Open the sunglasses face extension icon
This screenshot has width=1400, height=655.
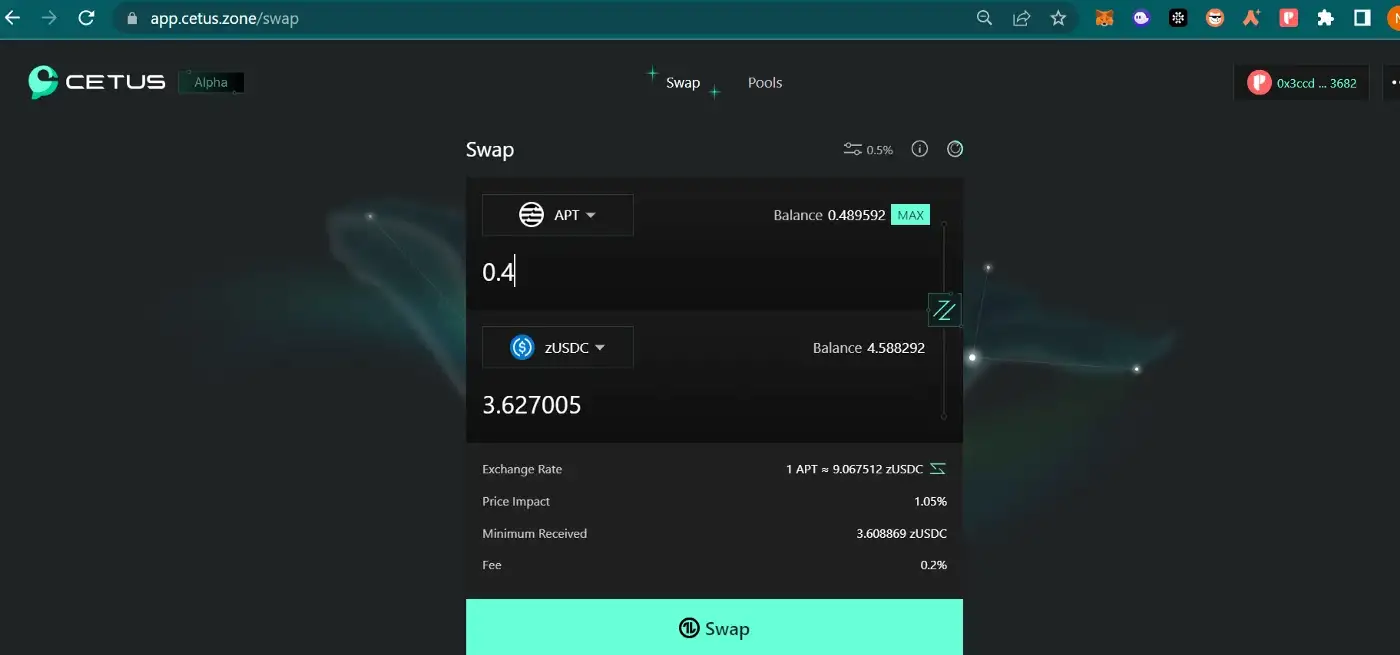[1215, 18]
